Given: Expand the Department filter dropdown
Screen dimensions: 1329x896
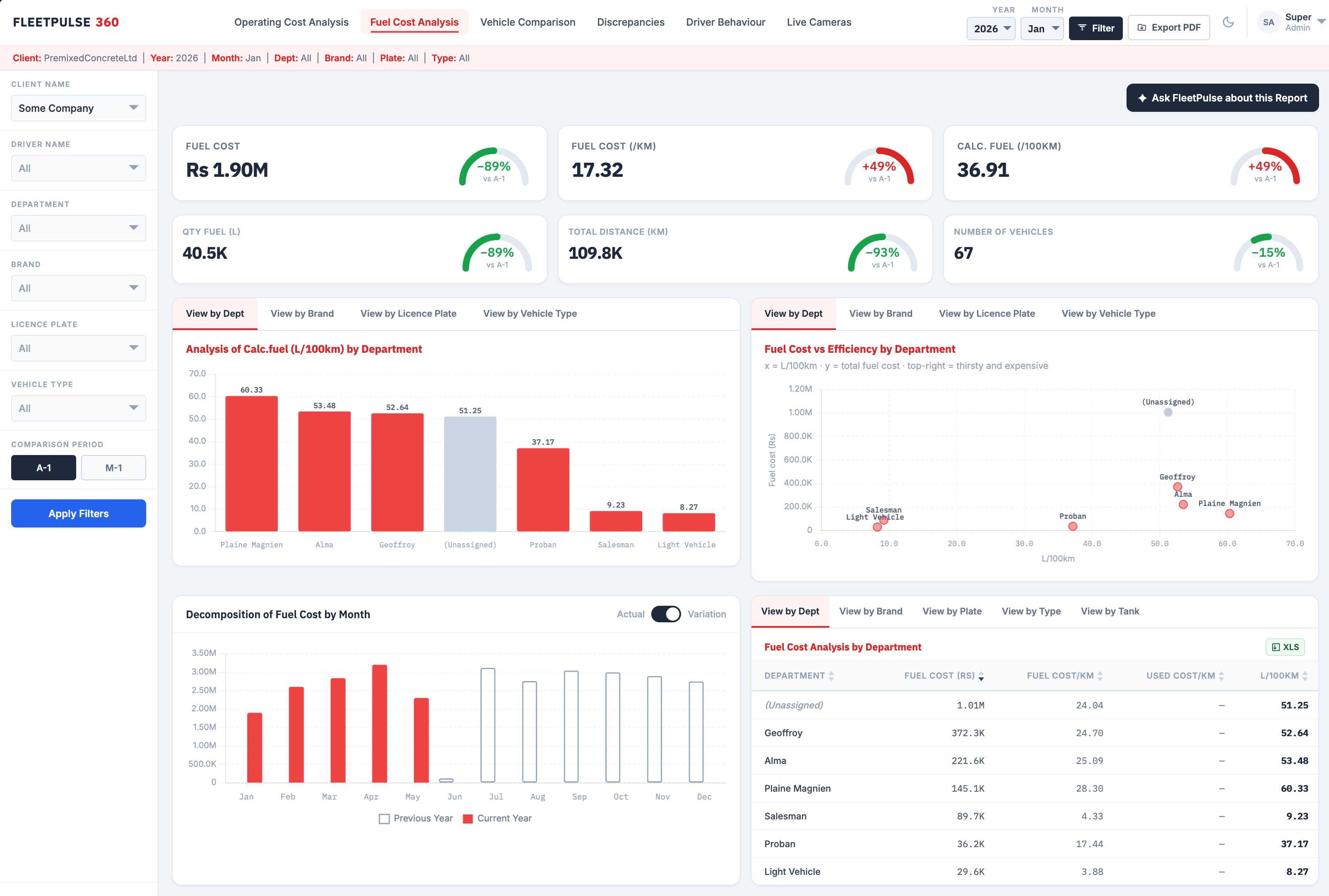Looking at the screenshot, I should tap(78, 228).
